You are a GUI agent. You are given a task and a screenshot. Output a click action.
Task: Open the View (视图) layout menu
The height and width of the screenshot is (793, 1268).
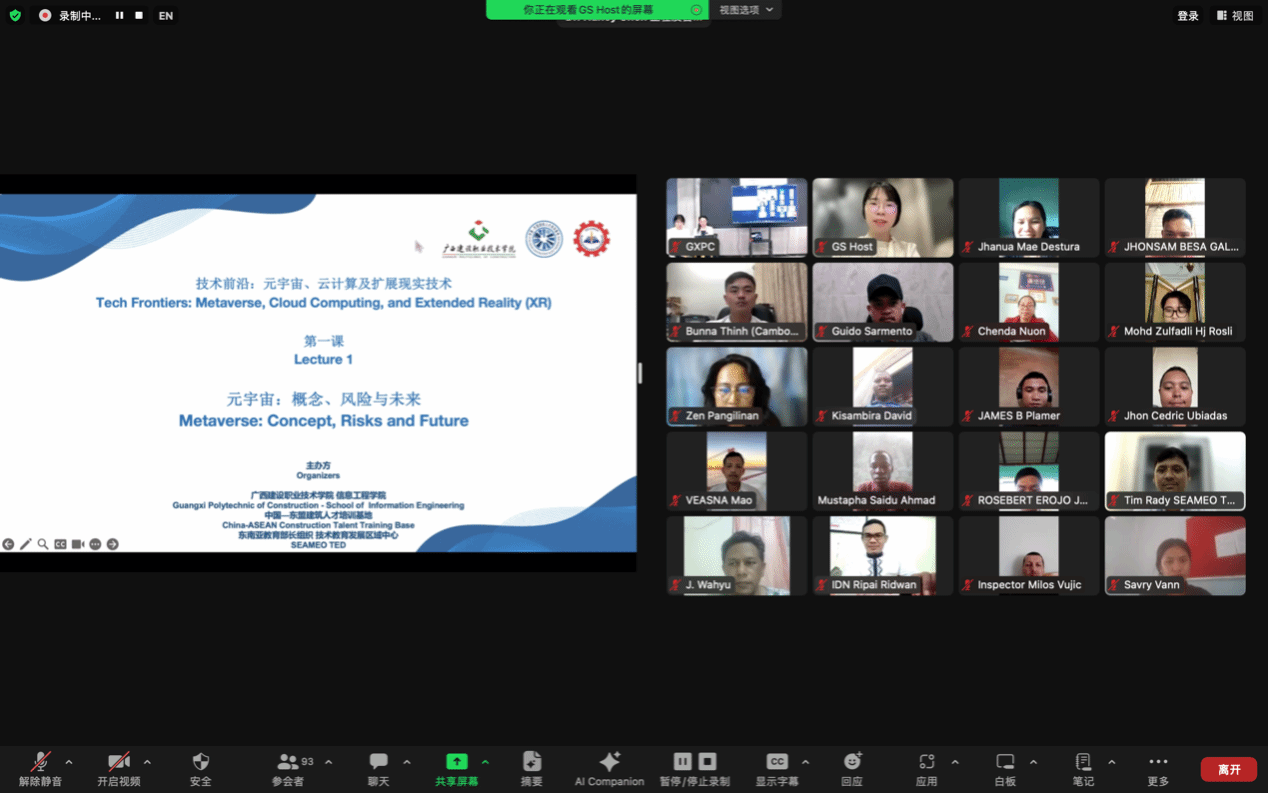1235,16
